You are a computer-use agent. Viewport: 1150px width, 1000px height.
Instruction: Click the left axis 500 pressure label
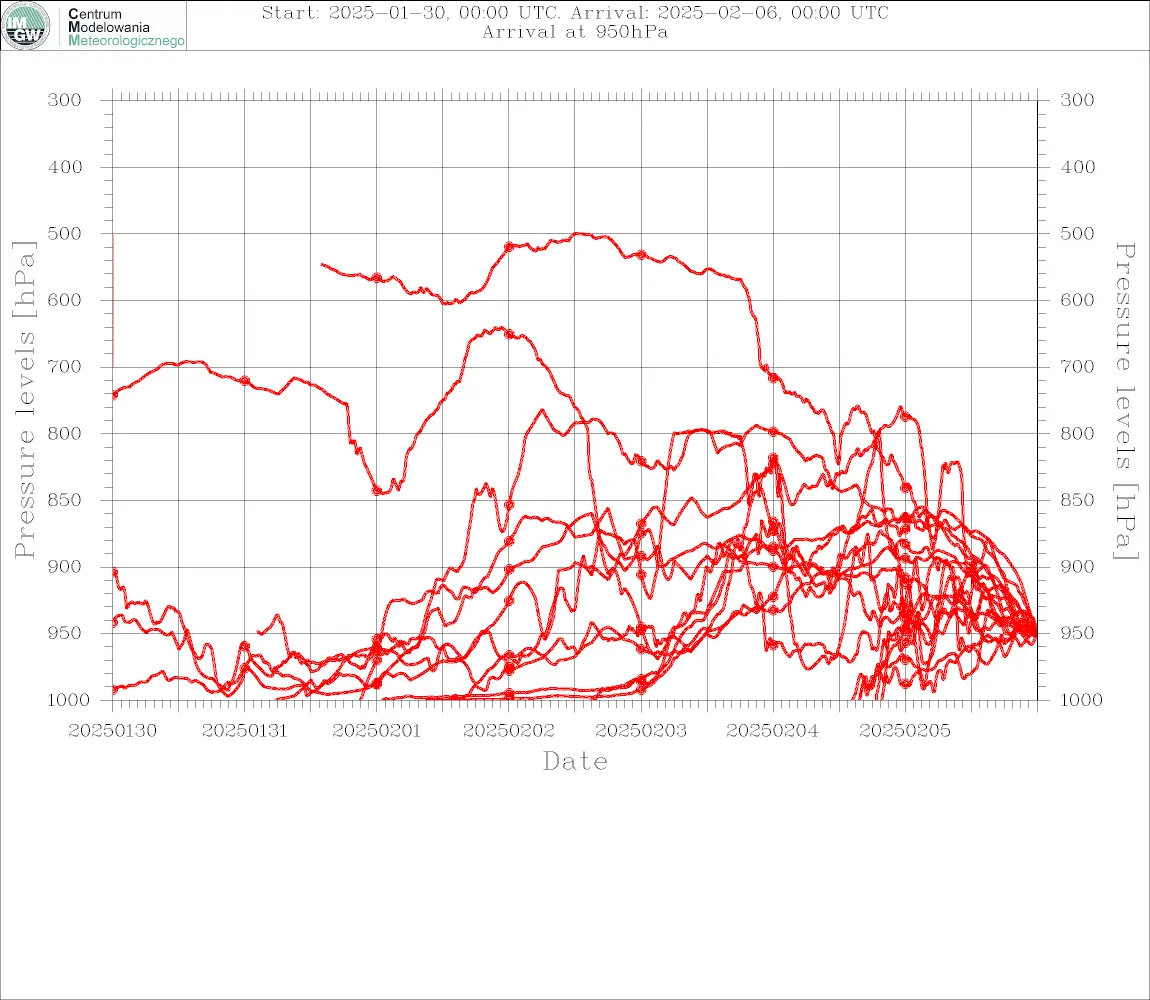click(65, 233)
